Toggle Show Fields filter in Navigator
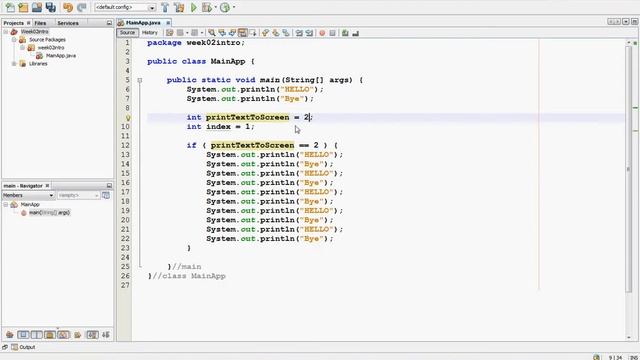This screenshot has width=640, height=360. [23, 335]
